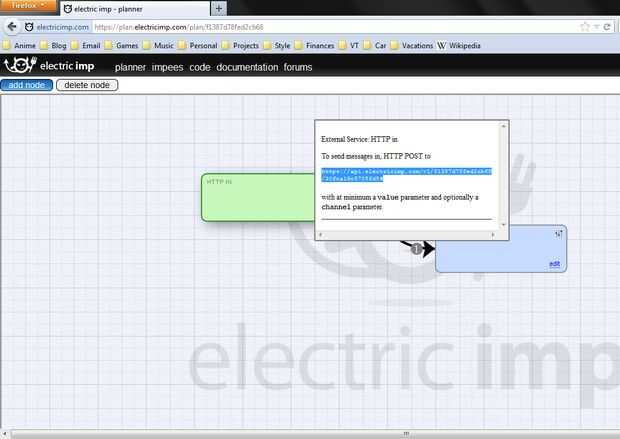Image resolution: width=620 pixels, height=439 pixels.
Task: Click the delete node button
Action: 87,85
